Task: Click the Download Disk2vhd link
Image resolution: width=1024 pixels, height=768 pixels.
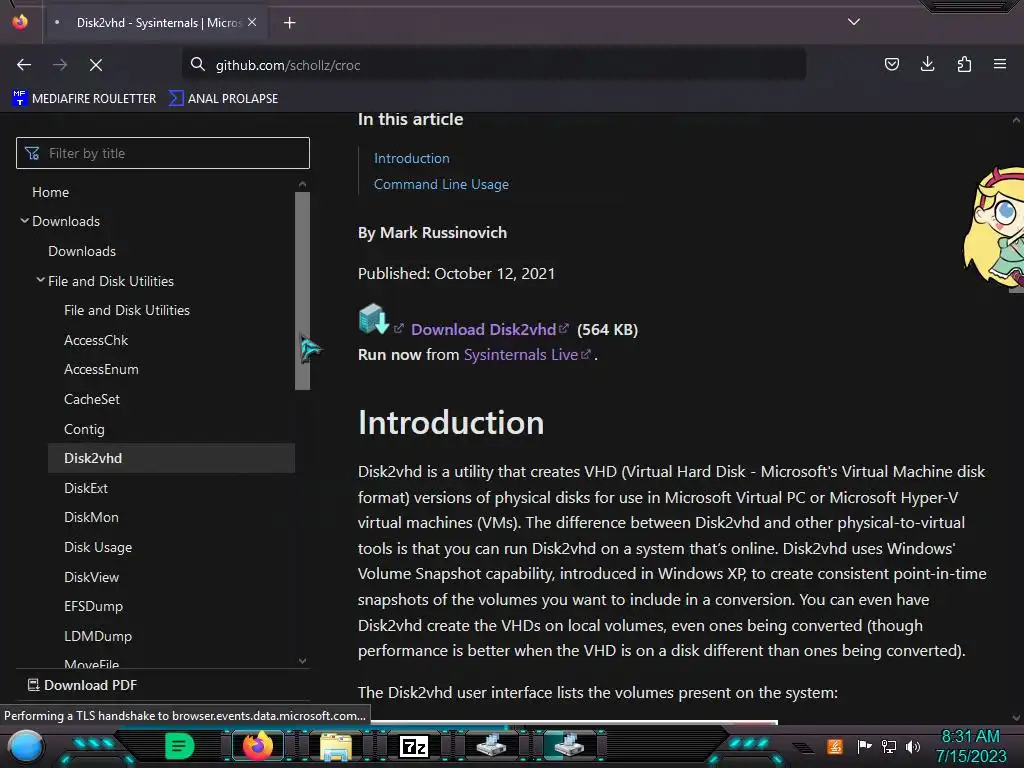Action: 483,330
